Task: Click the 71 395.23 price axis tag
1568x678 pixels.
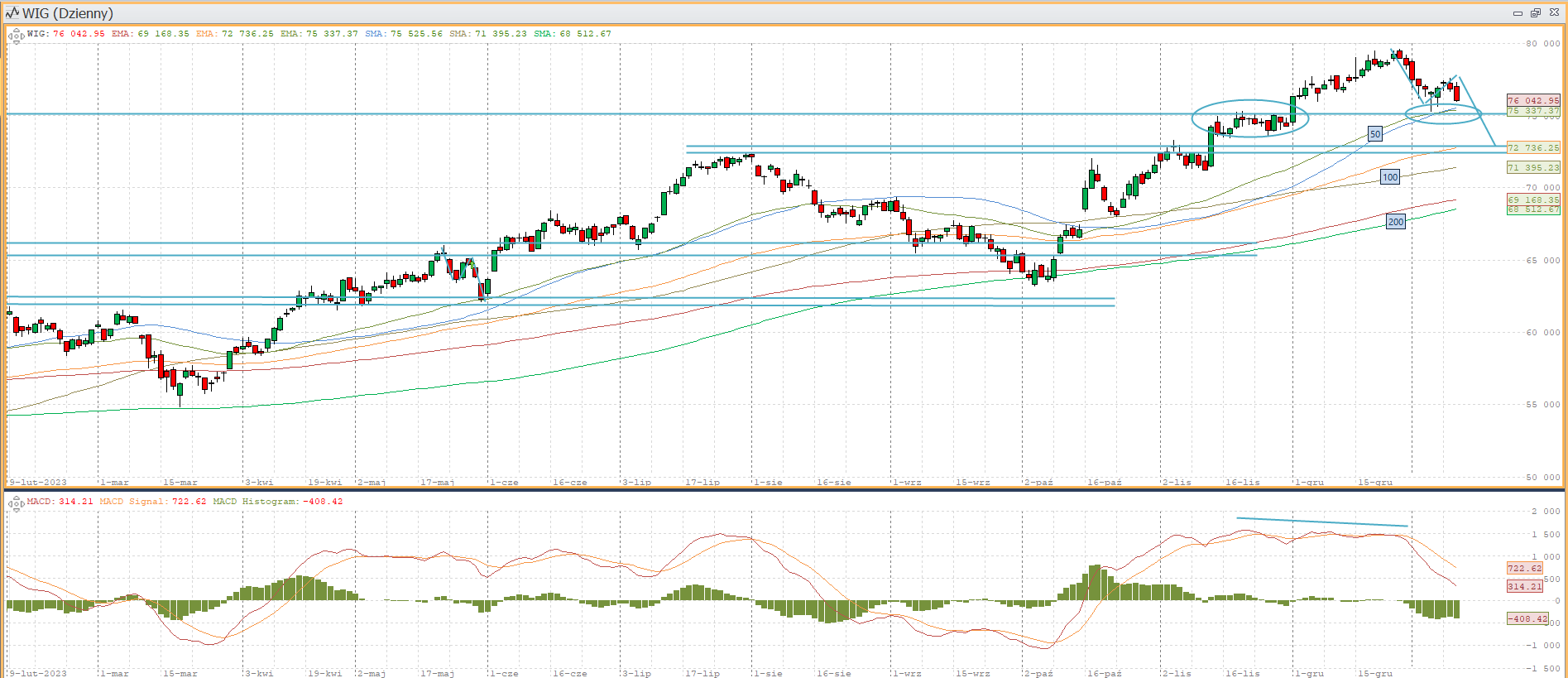Action: 1532,167
